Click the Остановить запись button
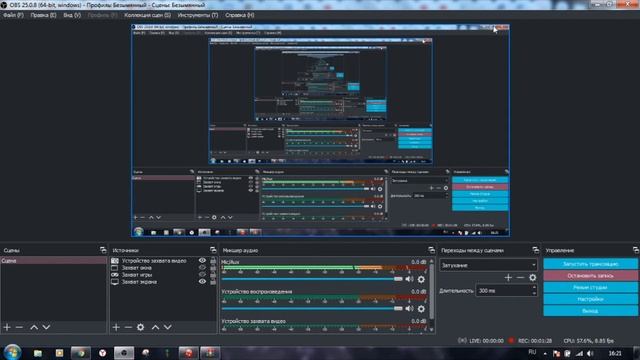 (590, 276)
